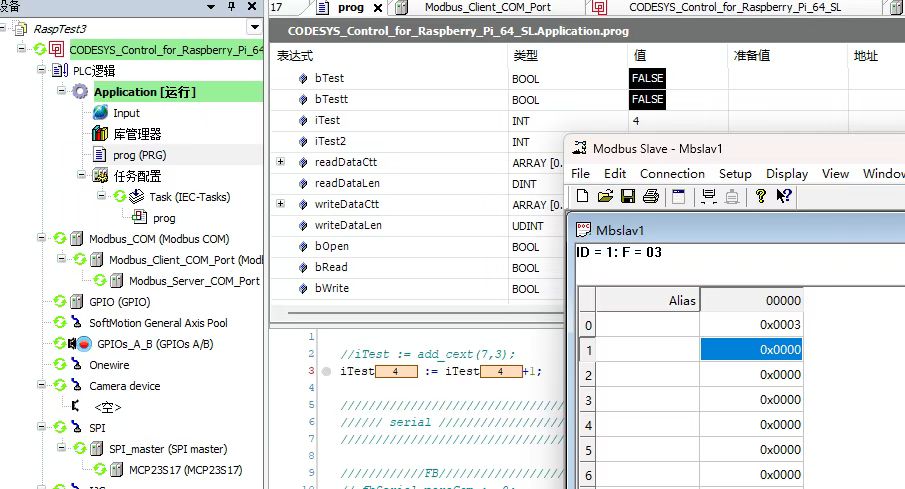Image resolution: width=905 pixels, height=489 pixels.
Task: Click the Connect icon in Modbus Slave toolbar
Action: click(709, 196)
